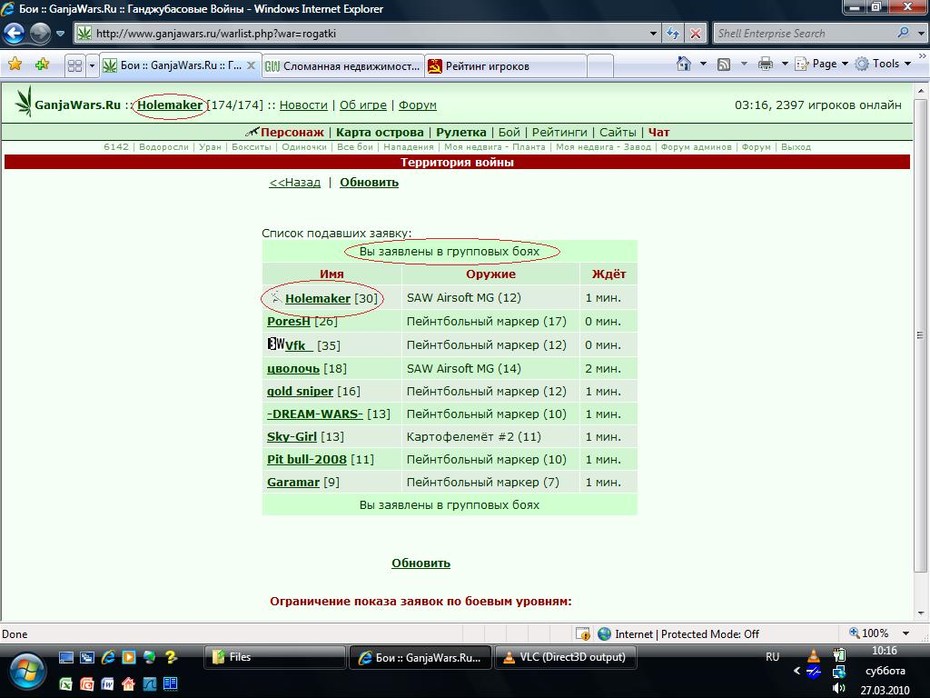The width and height of the screenshot is (930, 698).
Task: Switch to the Files taskbar button
Action: pyautogui.click(x=275, y=657)
